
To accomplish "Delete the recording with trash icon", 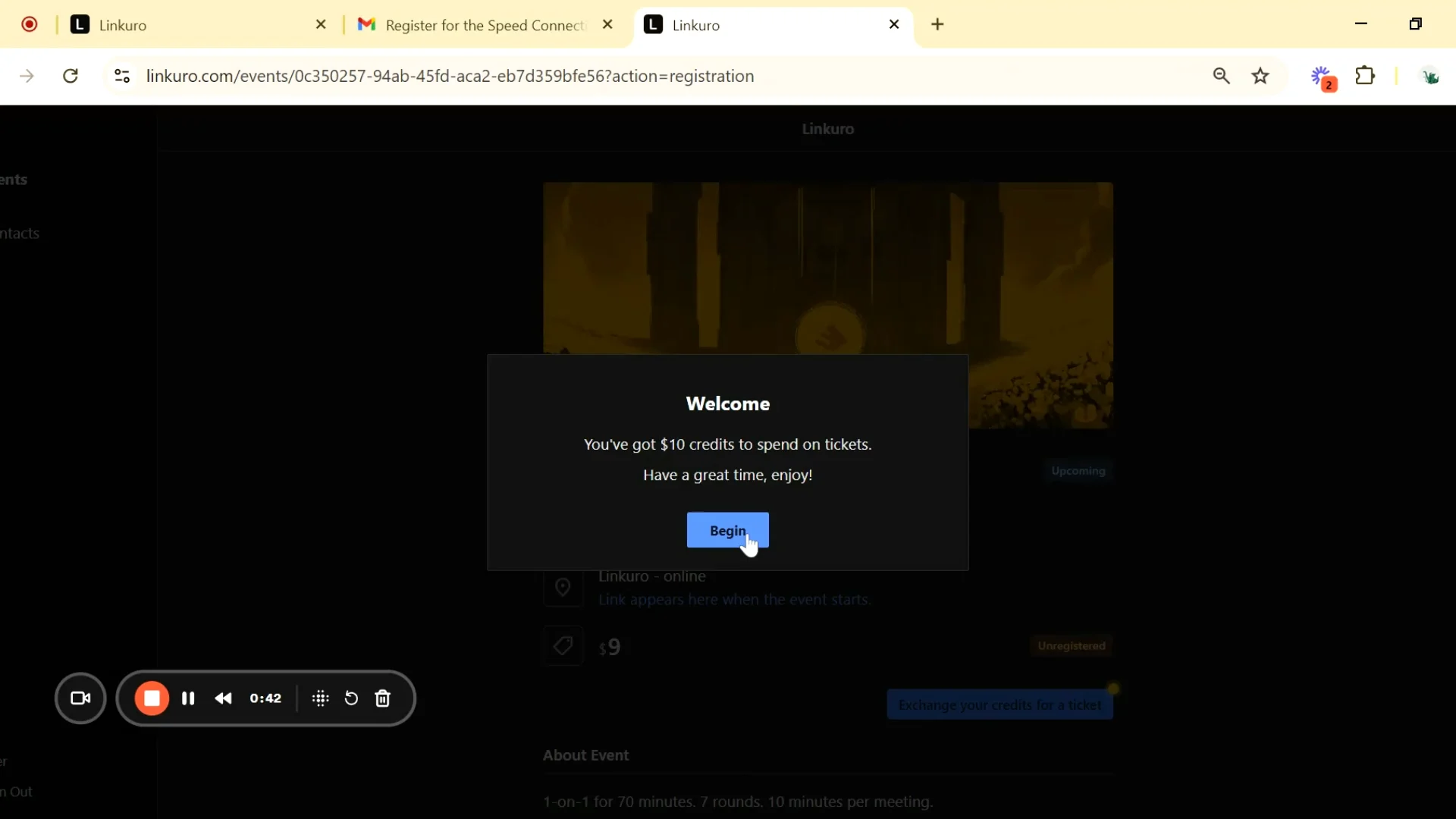I will tap(383, 698).
